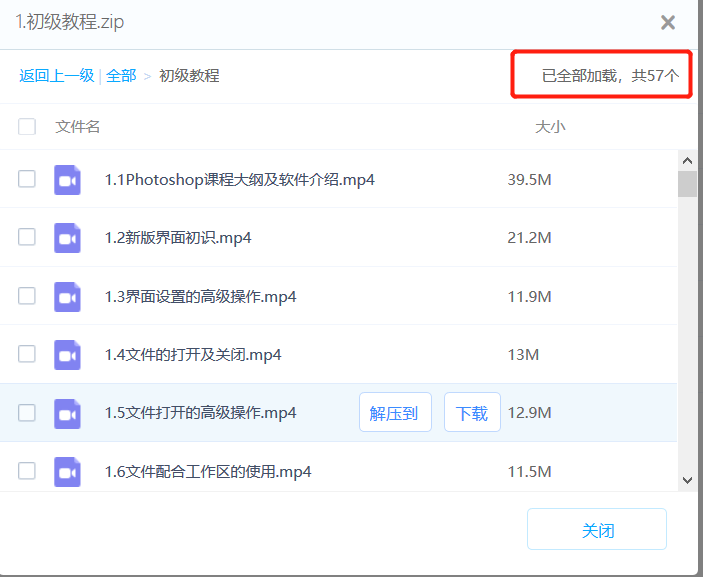Click the video icon for 1.2新版界面初识.mp4

click(67, 238)
